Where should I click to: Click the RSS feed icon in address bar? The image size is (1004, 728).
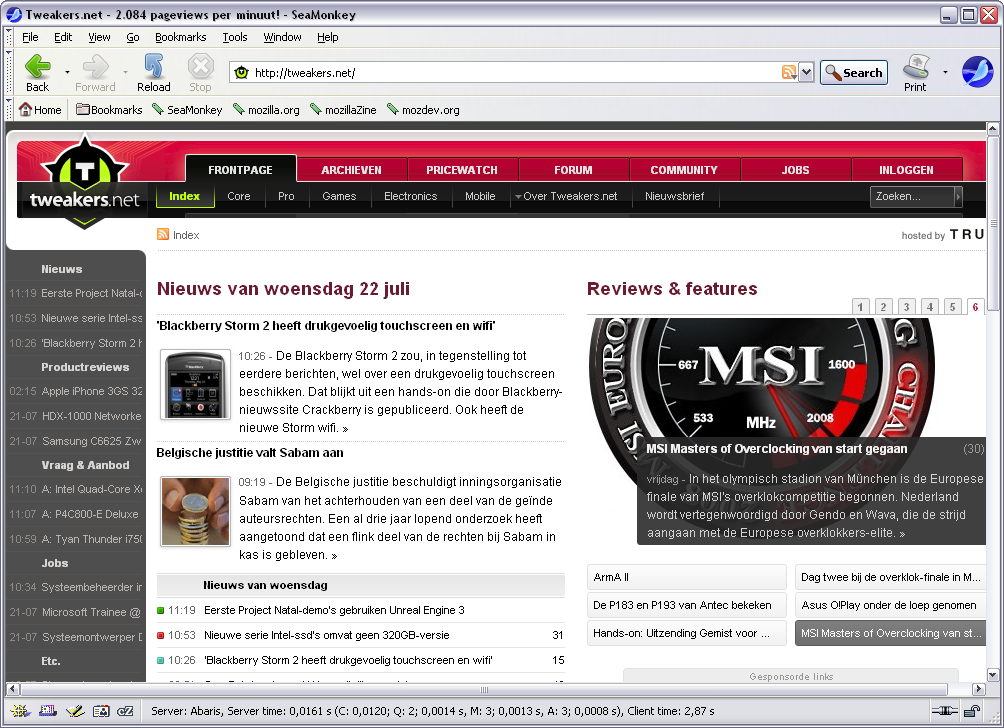(789, 72)
